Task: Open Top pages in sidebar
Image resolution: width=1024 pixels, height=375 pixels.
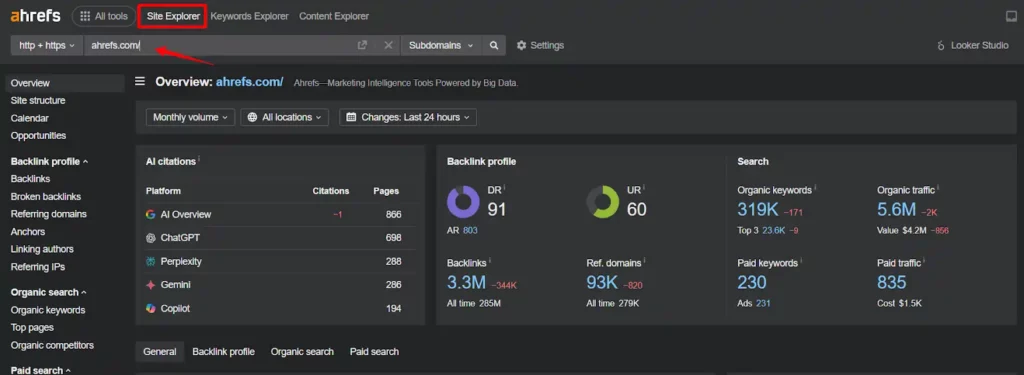Action: 32,327
